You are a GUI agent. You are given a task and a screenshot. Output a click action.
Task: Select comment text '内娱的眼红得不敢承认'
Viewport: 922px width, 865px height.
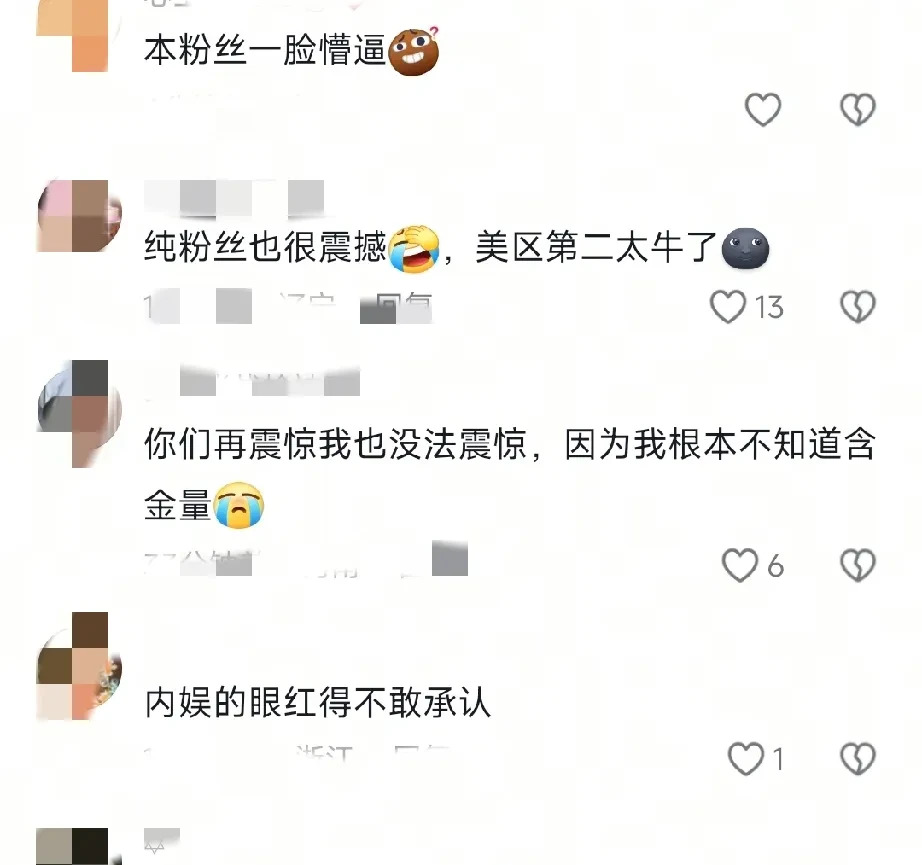click(318, 702)
